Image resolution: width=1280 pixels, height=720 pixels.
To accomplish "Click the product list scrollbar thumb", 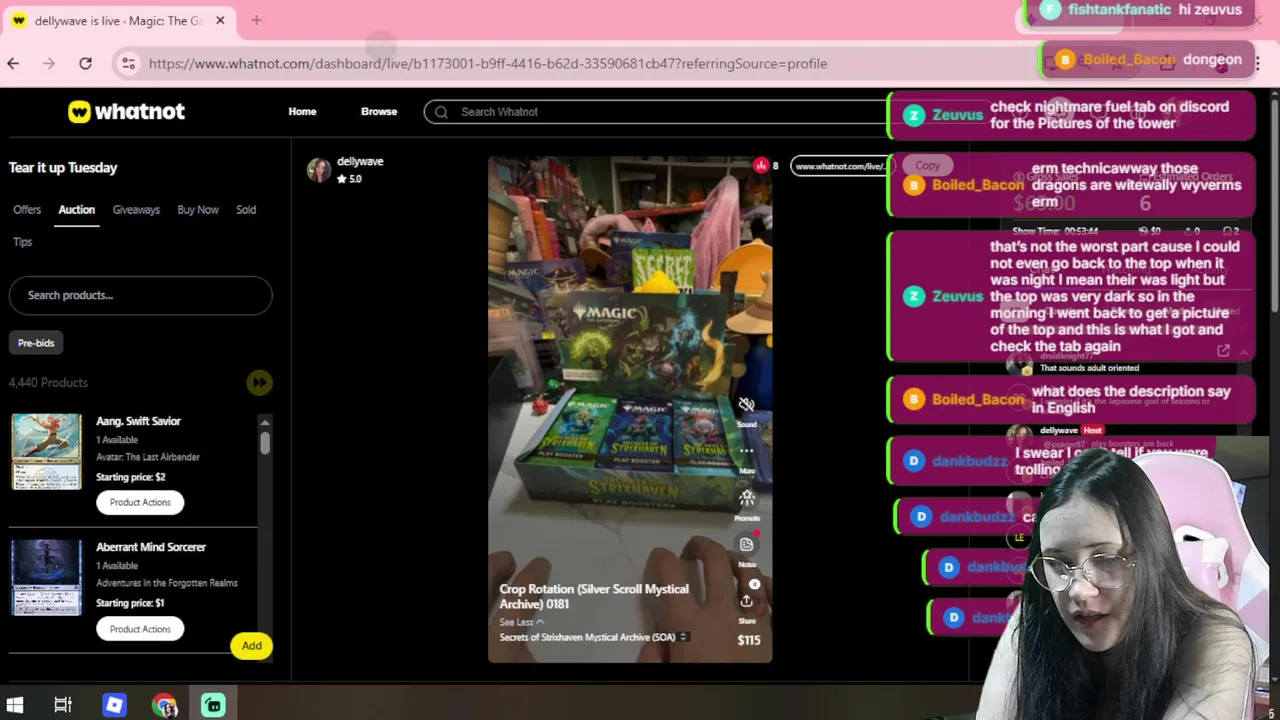I will pyautogui.click(x=265, y=442).
